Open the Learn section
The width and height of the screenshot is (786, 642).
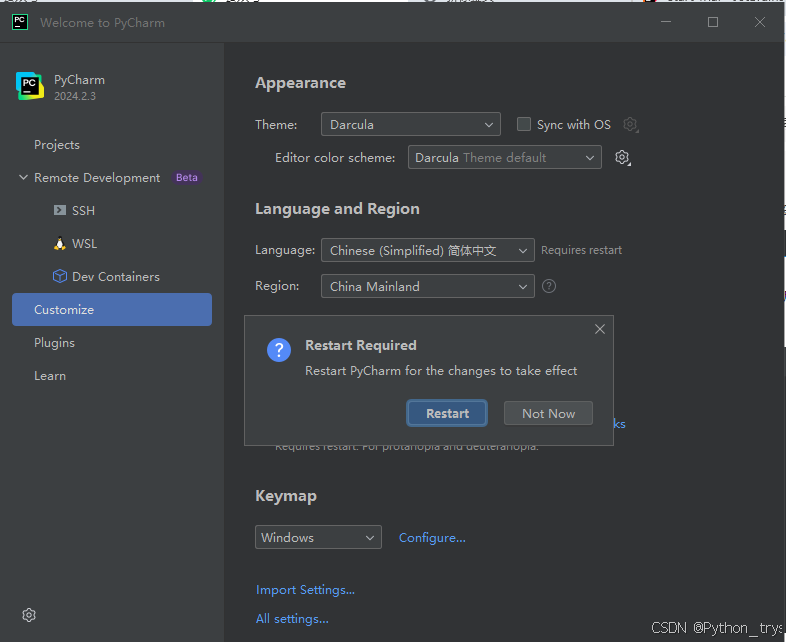[50, 376]
